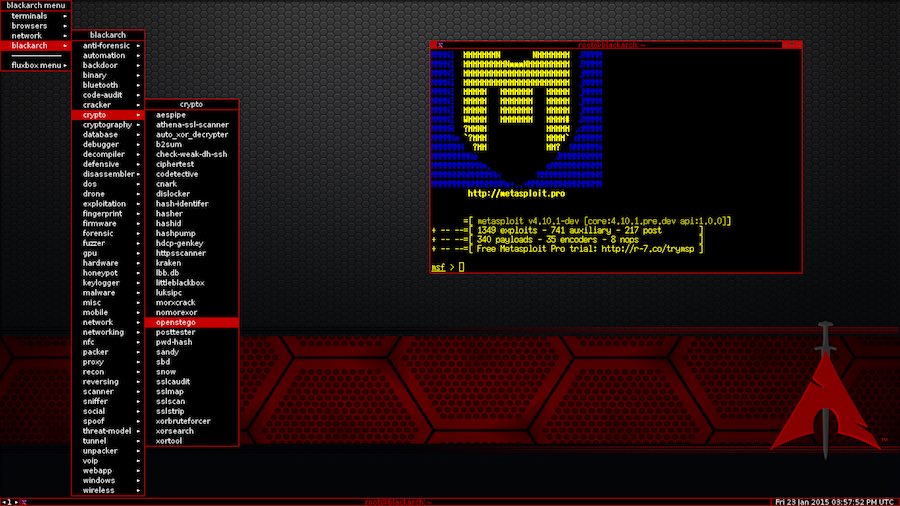The height and width of the screenshot is (506, 900).
Task: Launch aespipe from the crypto list
Action: click(x=171, y=115)
